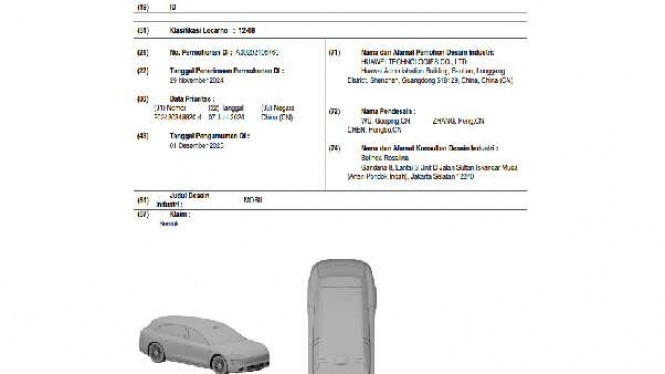Click the 'Tanggal Pengumuman DI' label
The width and height of the screenshot is (665, 374).
coord(210,136)
